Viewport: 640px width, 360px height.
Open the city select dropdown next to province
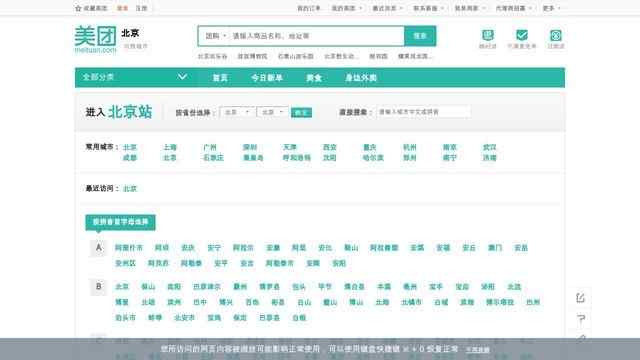[272, 112]
